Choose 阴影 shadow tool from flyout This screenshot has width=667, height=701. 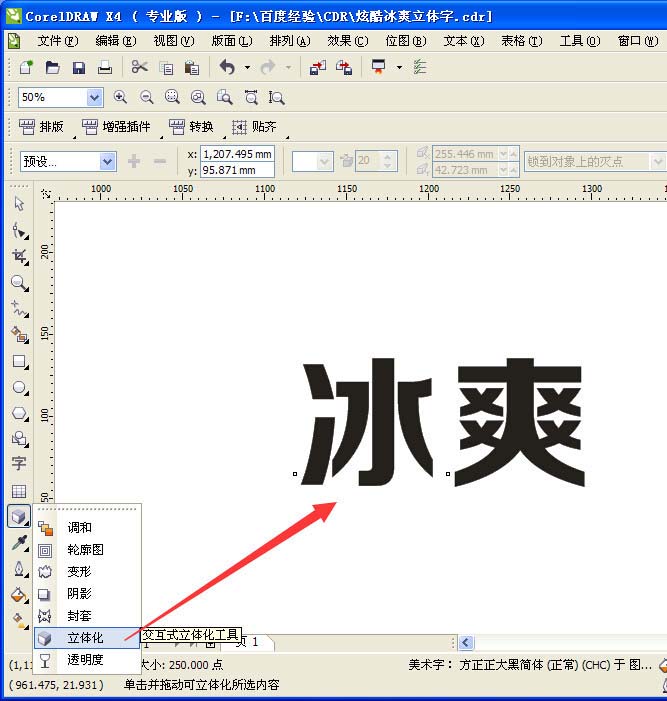point(87,594)
